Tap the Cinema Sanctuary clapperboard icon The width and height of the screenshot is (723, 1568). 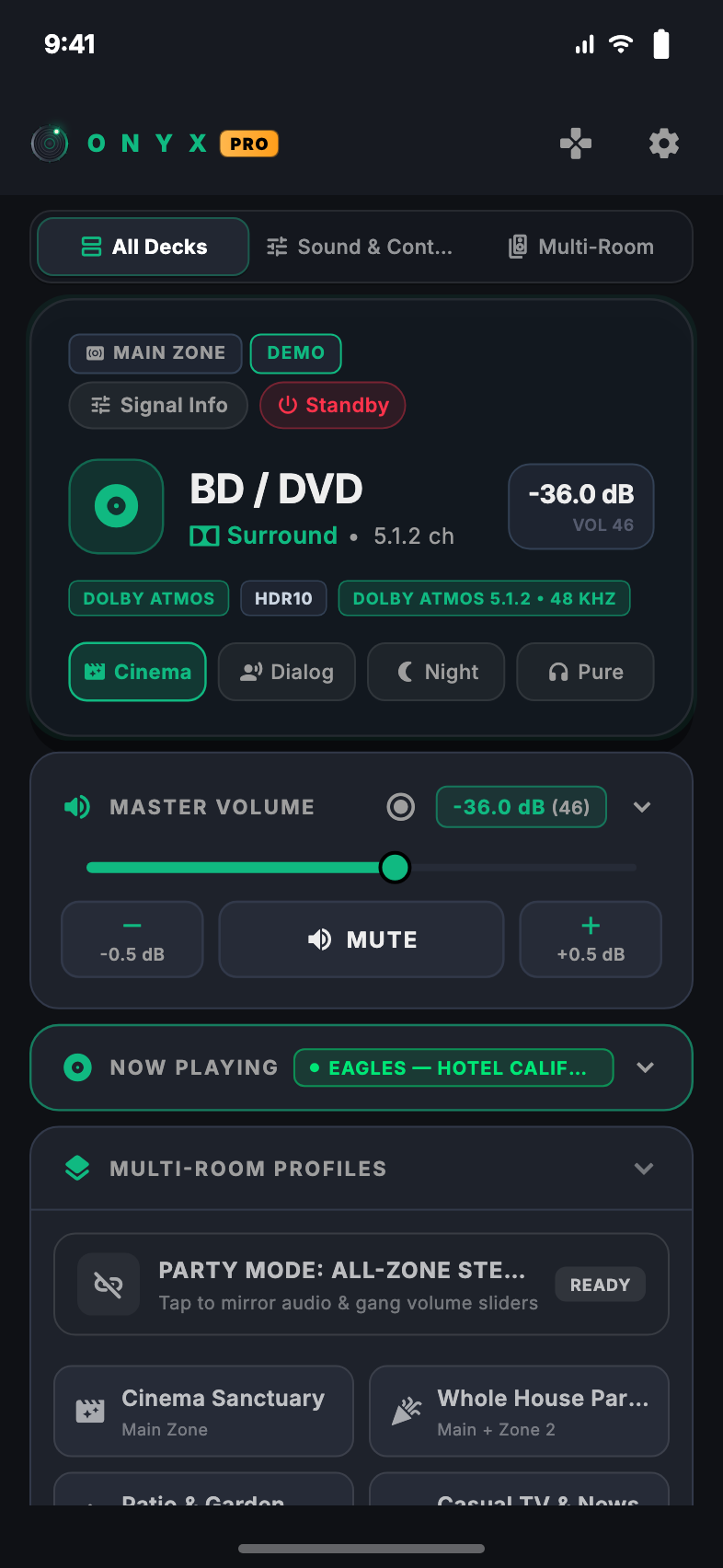click(89, 1412)
